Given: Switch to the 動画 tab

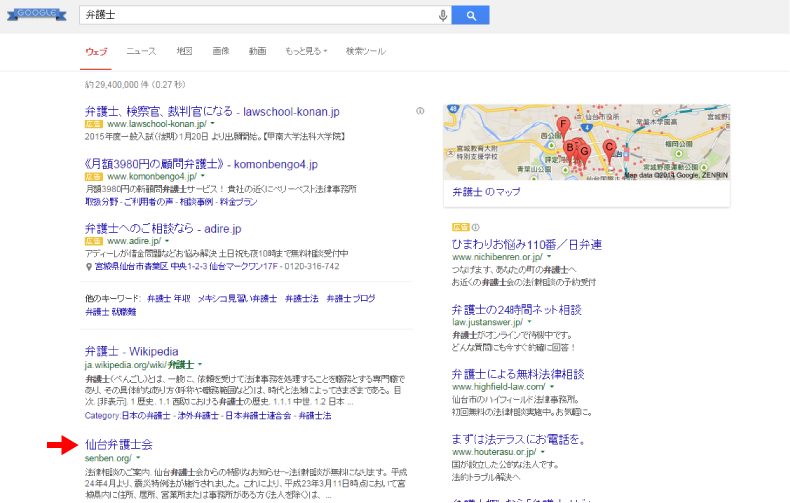Looking at the screenshot, I should pyautogui.click(x=257, y=51).
